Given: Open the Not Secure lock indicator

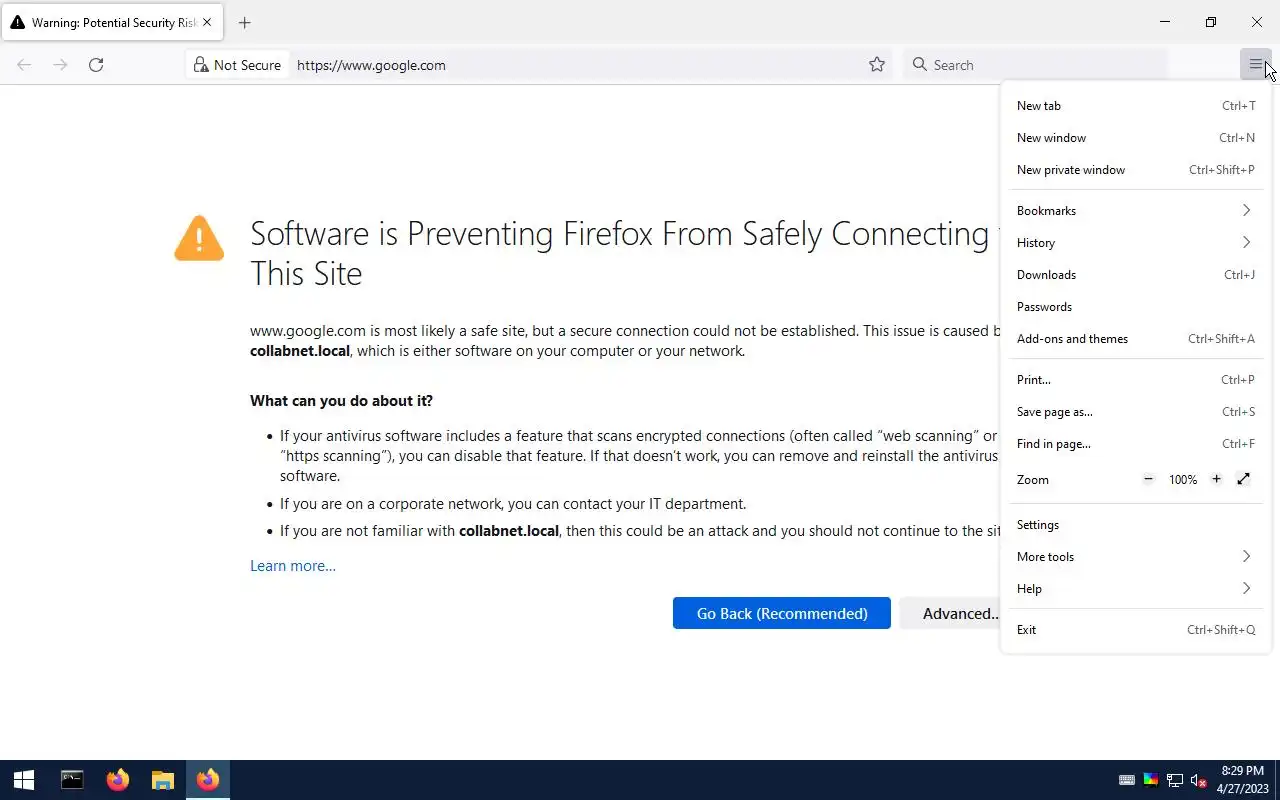Looking at the screenshot, I should point(238,65).
